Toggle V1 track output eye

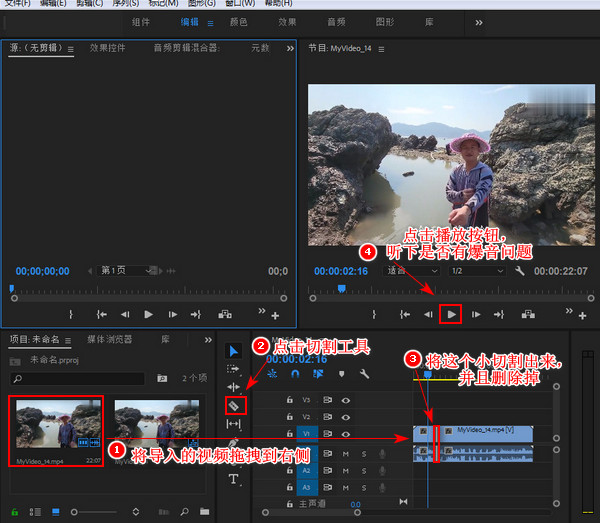coord(346,434)
